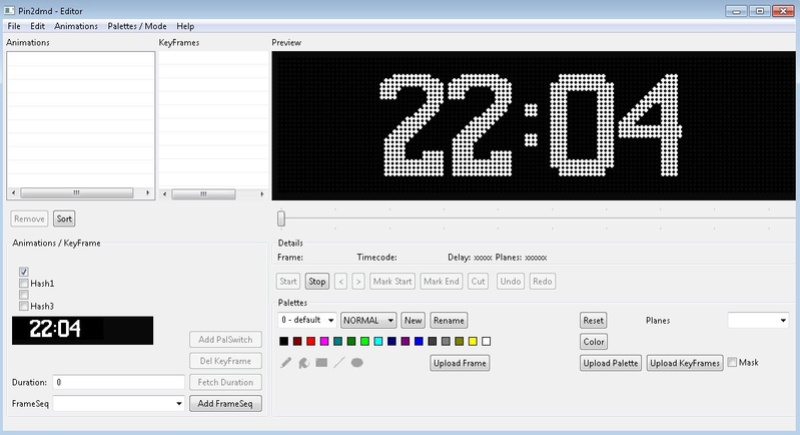Image resolution: width=800 pixels, height=435 pixels.
Task: Click the small 22:04 keyframe thumbnail
Action: (82, 330)
